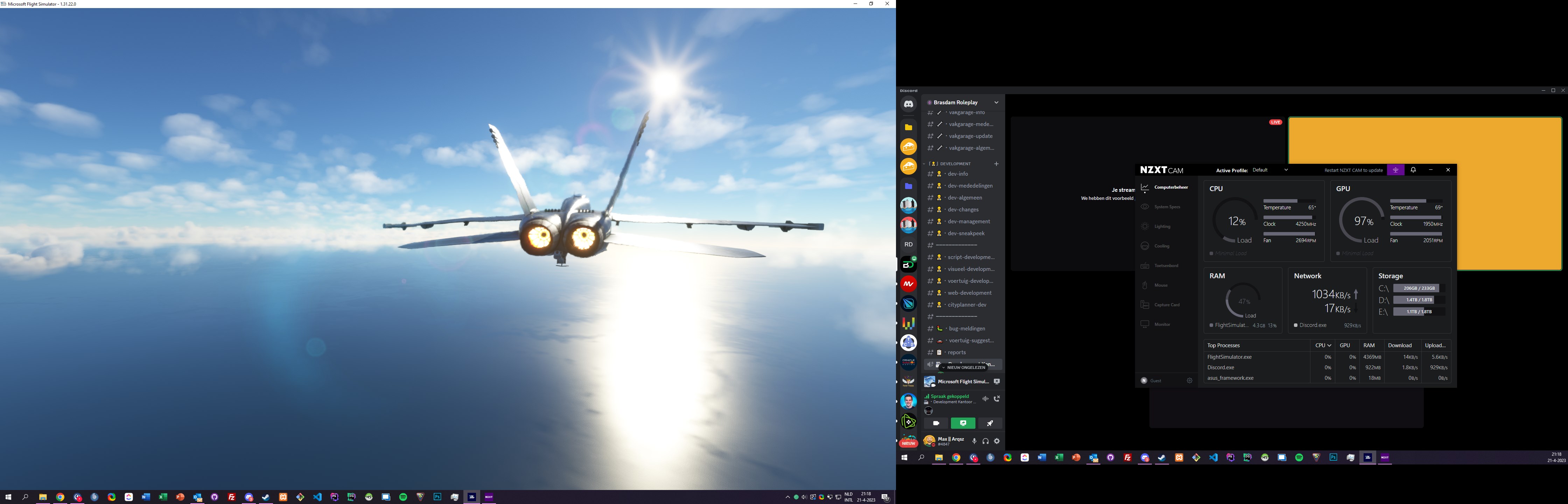This screenshot has height=504, width=1568.
Task: Mute microphone in Discord user panel
Action: (974, 441)
